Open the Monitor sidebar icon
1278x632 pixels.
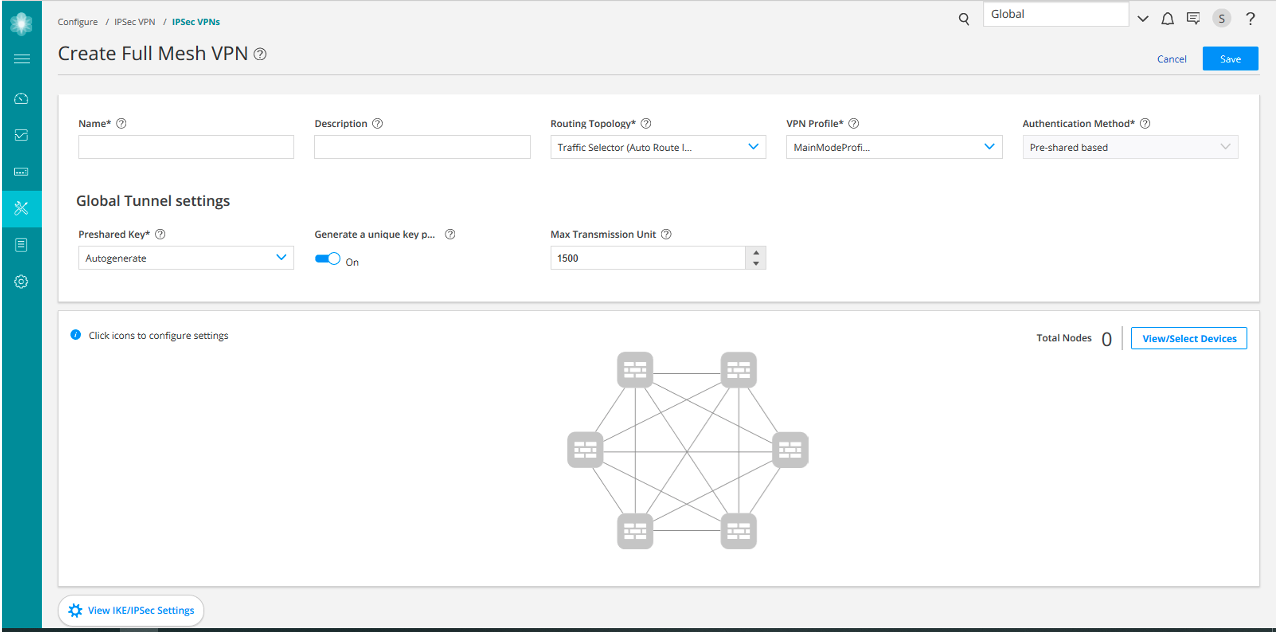(21, 135)
